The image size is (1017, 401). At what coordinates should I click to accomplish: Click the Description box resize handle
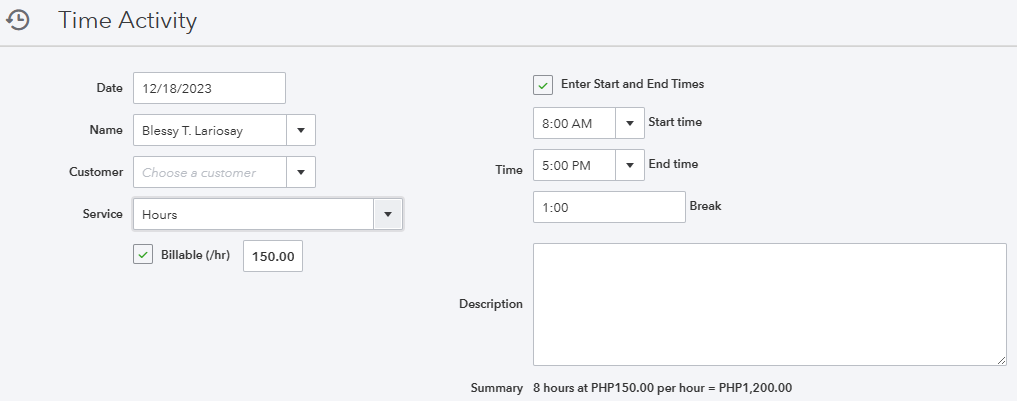pyautogui.click(x=1001, y=360)
